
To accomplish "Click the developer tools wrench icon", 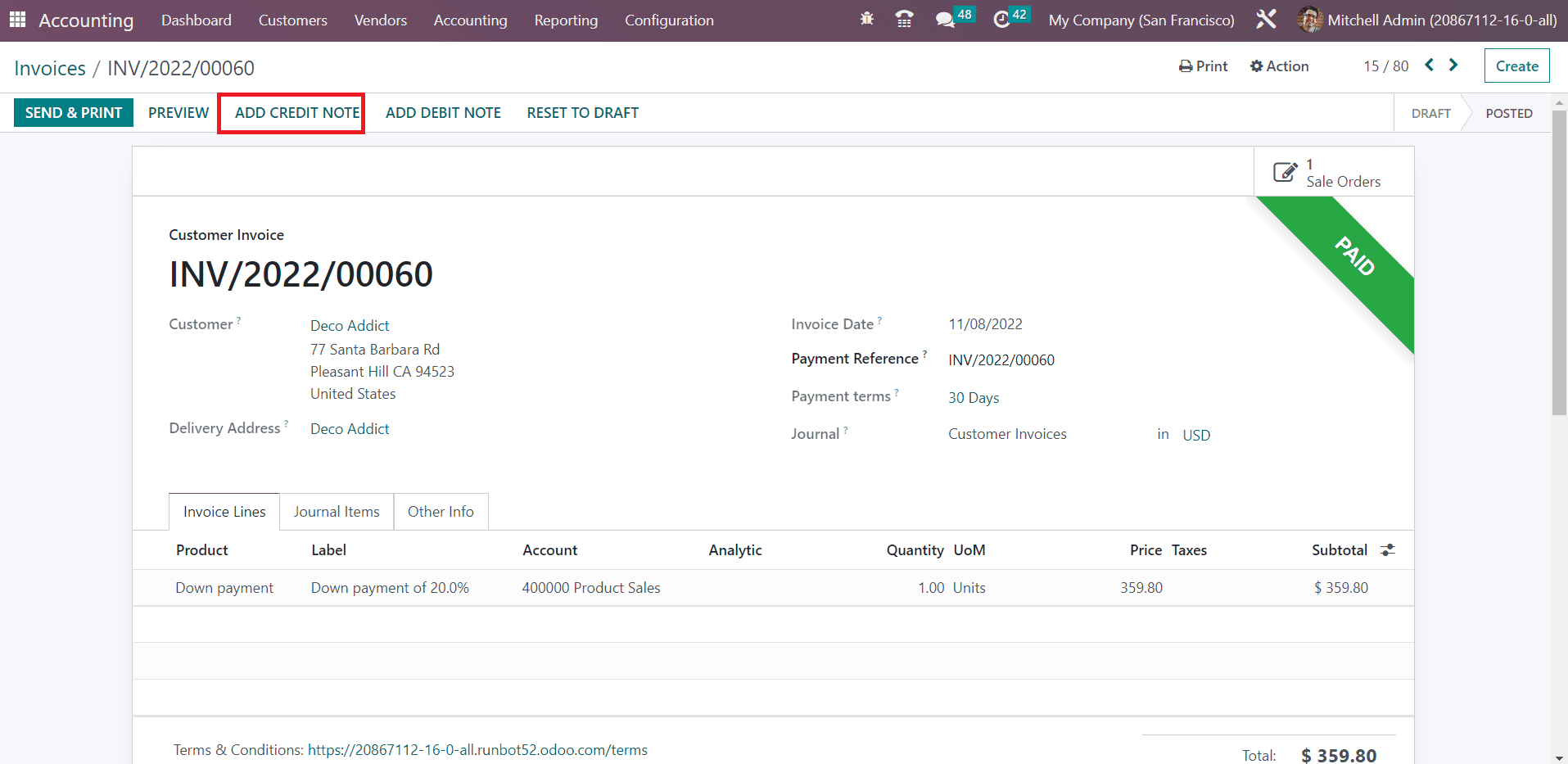I will [1266, 19].
